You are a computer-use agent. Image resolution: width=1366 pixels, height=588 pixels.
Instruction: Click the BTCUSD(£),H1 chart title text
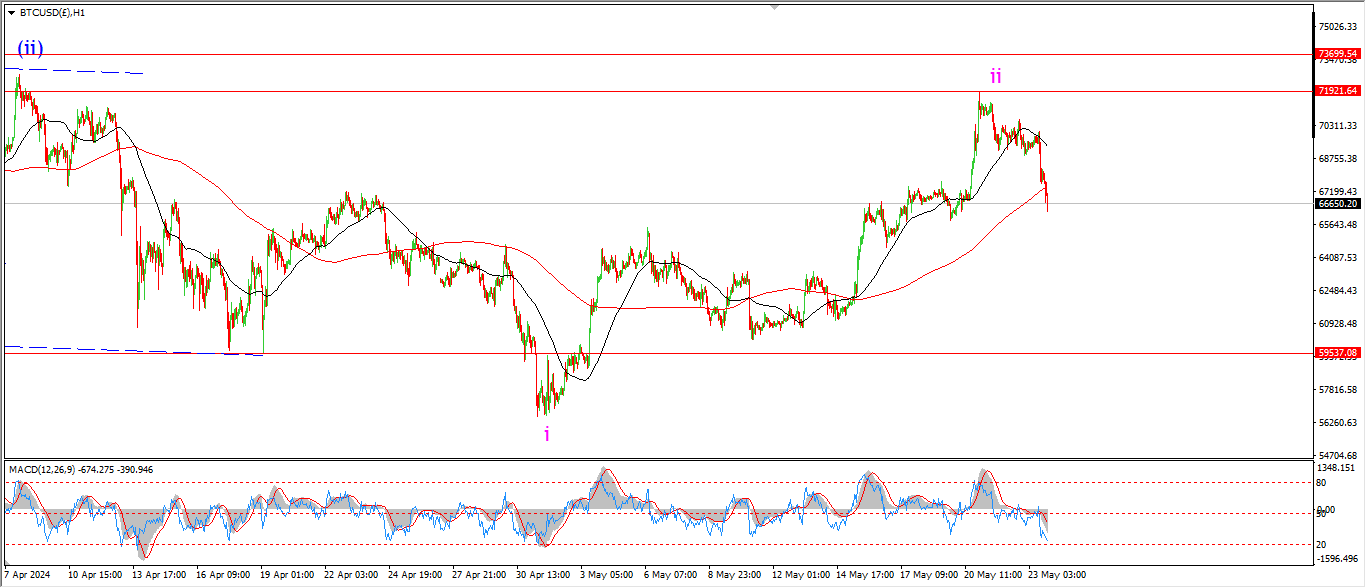tap(50, 12)
